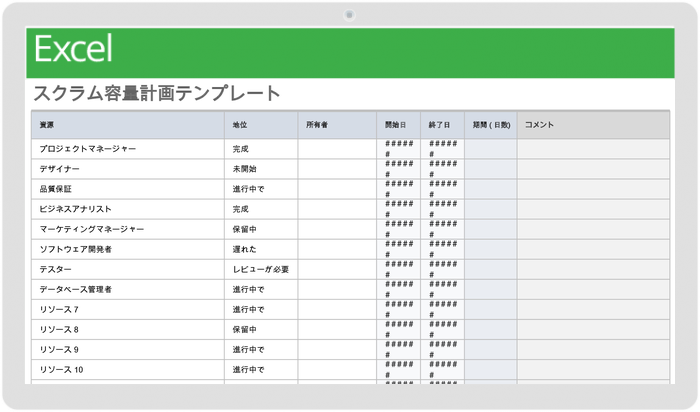Viewport: 700px width, 412px height.
Task: Select the 品質保証 resource cell
Action: tap(55, 189)
